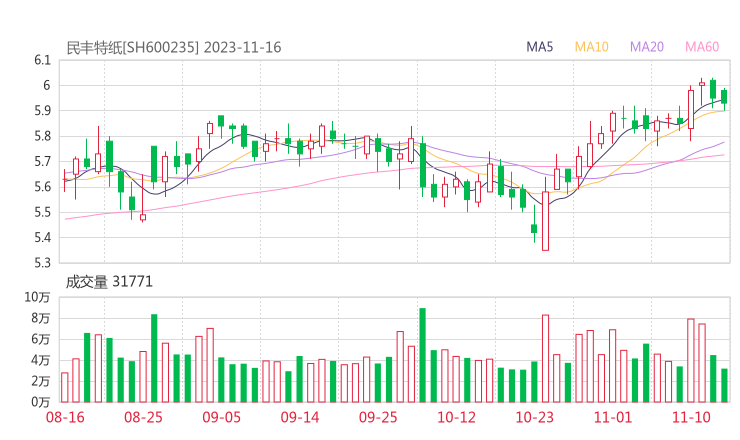Click the 09-14 date axis label
740x440 pixels.
click(300, 417)
